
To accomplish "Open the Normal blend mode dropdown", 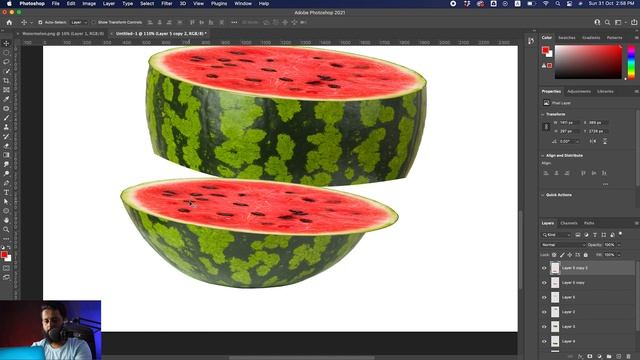I will point(563,244).
